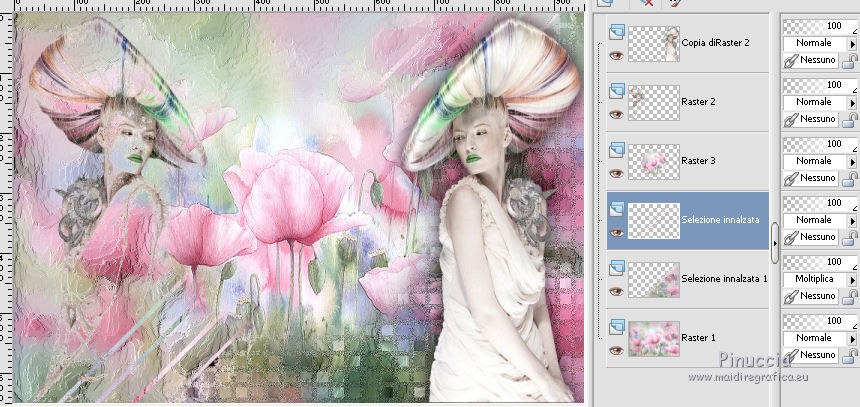Screen dimensions: 860x407
Task: Click the layer type icon of Selezione innalzata 1
Action: coord(616,268)
